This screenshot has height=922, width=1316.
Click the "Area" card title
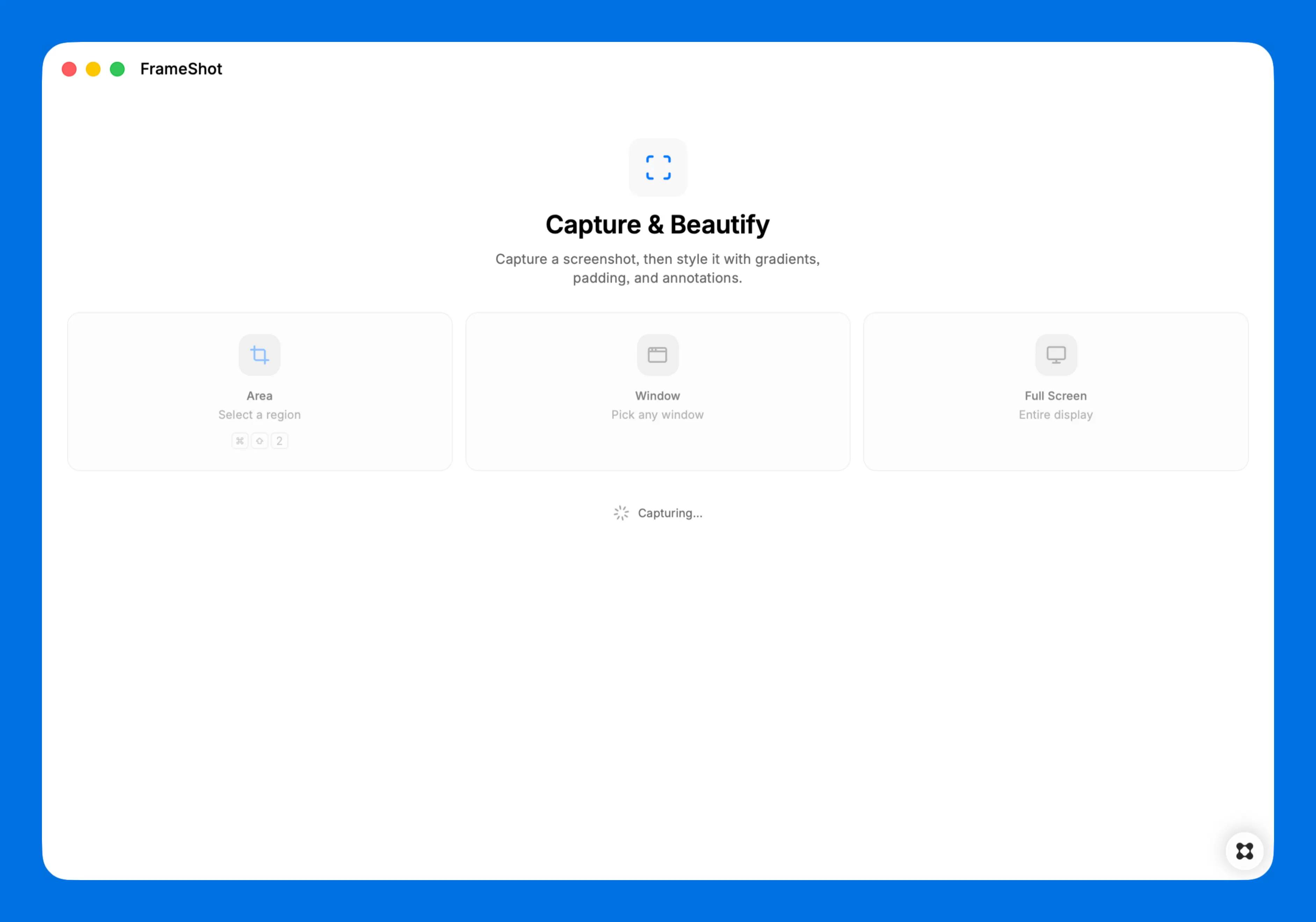pyautogui.click(x=260, y=396)
